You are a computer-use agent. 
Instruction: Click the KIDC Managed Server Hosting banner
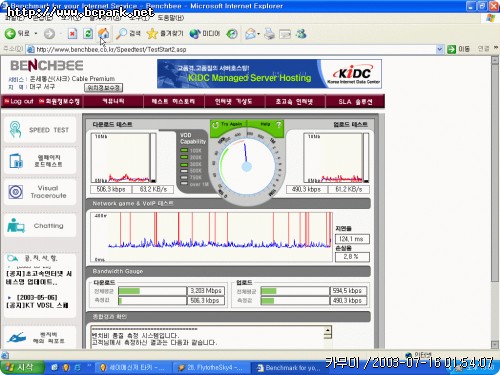pyautogui.click(x=269, y=74)
